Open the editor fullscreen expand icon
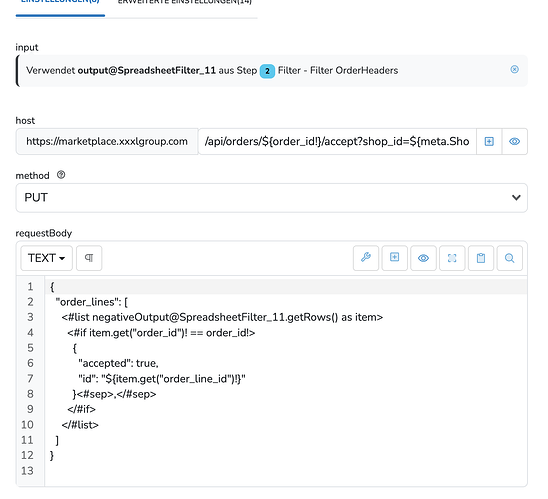Viewport: 548px width, 499px height. pyautogui.click(x=452, y=258)
